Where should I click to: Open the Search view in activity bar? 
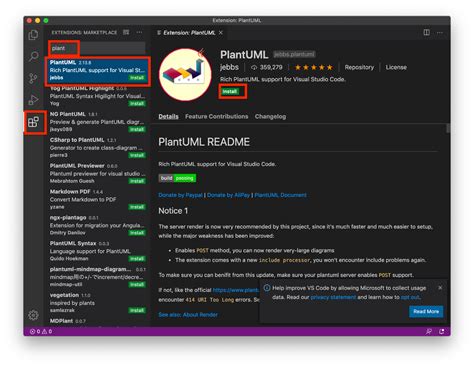click(33, 56)
